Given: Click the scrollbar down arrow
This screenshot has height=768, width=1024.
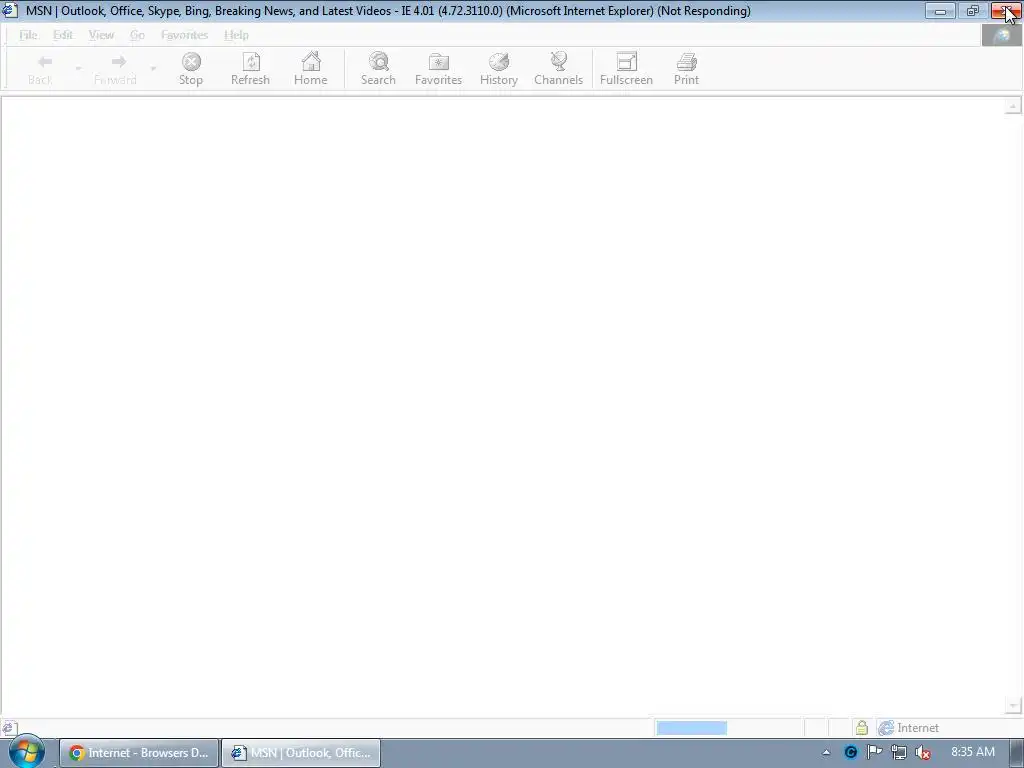Looking at the screenshot, I should (1013, 706).
